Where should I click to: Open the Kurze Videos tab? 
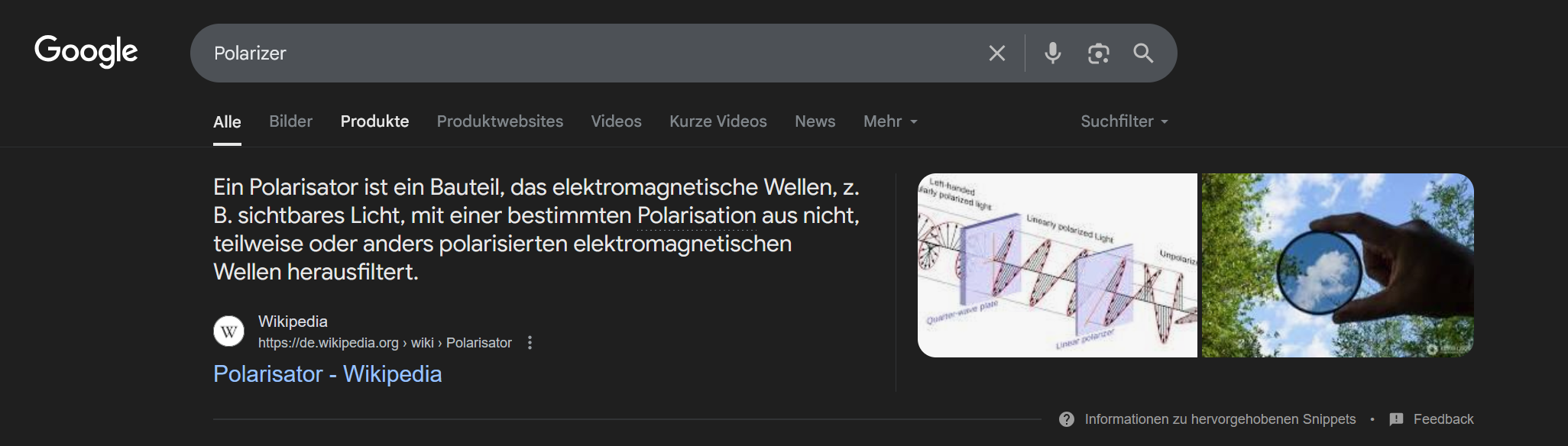click(718, 121)
